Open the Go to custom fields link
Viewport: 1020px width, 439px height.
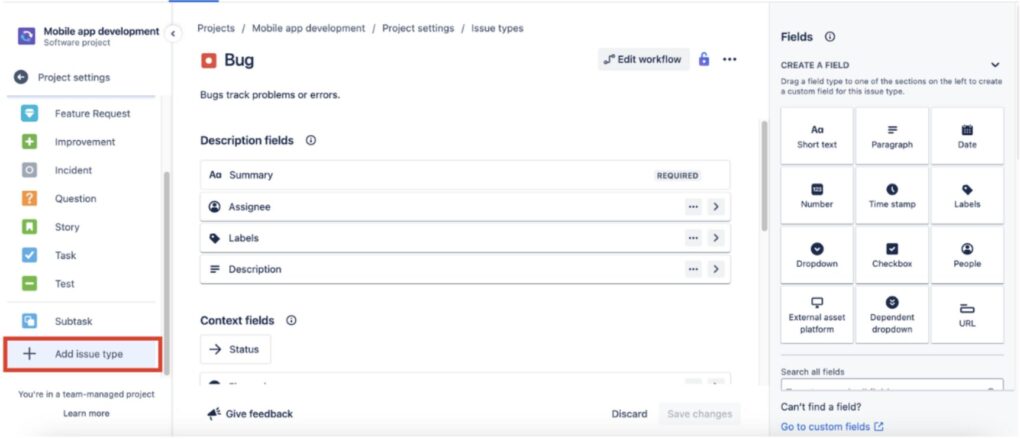pos(832,427)
